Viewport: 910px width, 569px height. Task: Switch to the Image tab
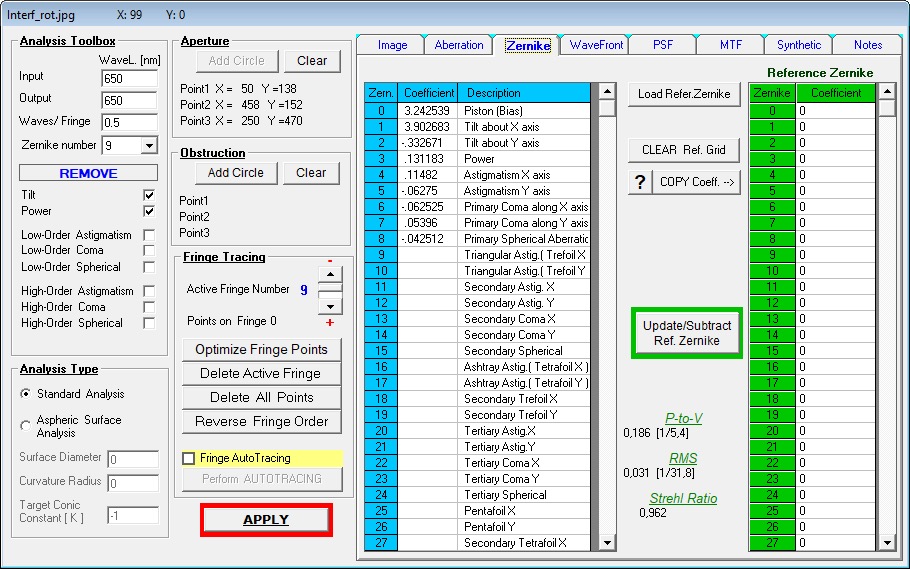tap(392, 45)
